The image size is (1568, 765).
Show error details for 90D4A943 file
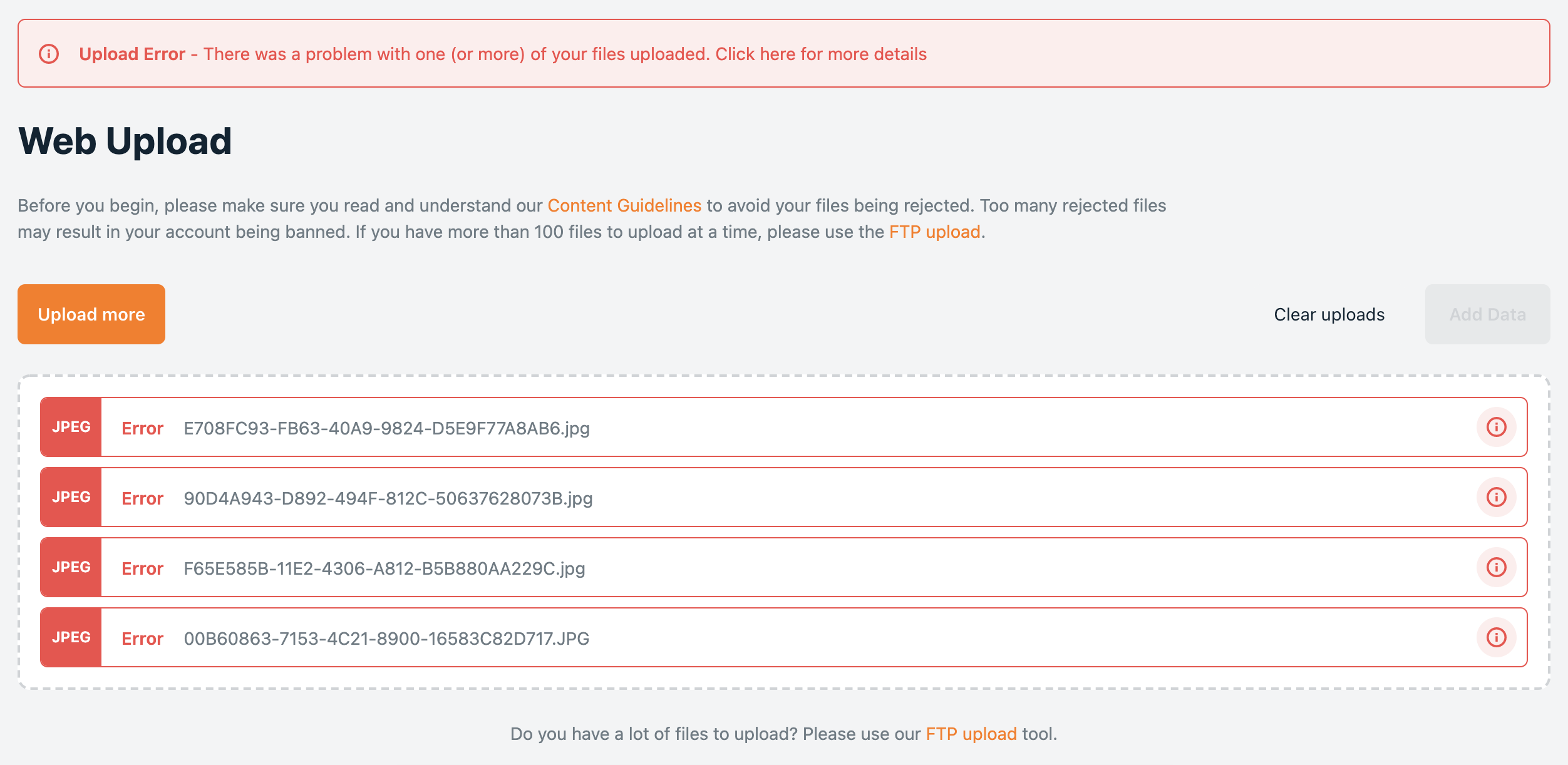[1496, 497]
